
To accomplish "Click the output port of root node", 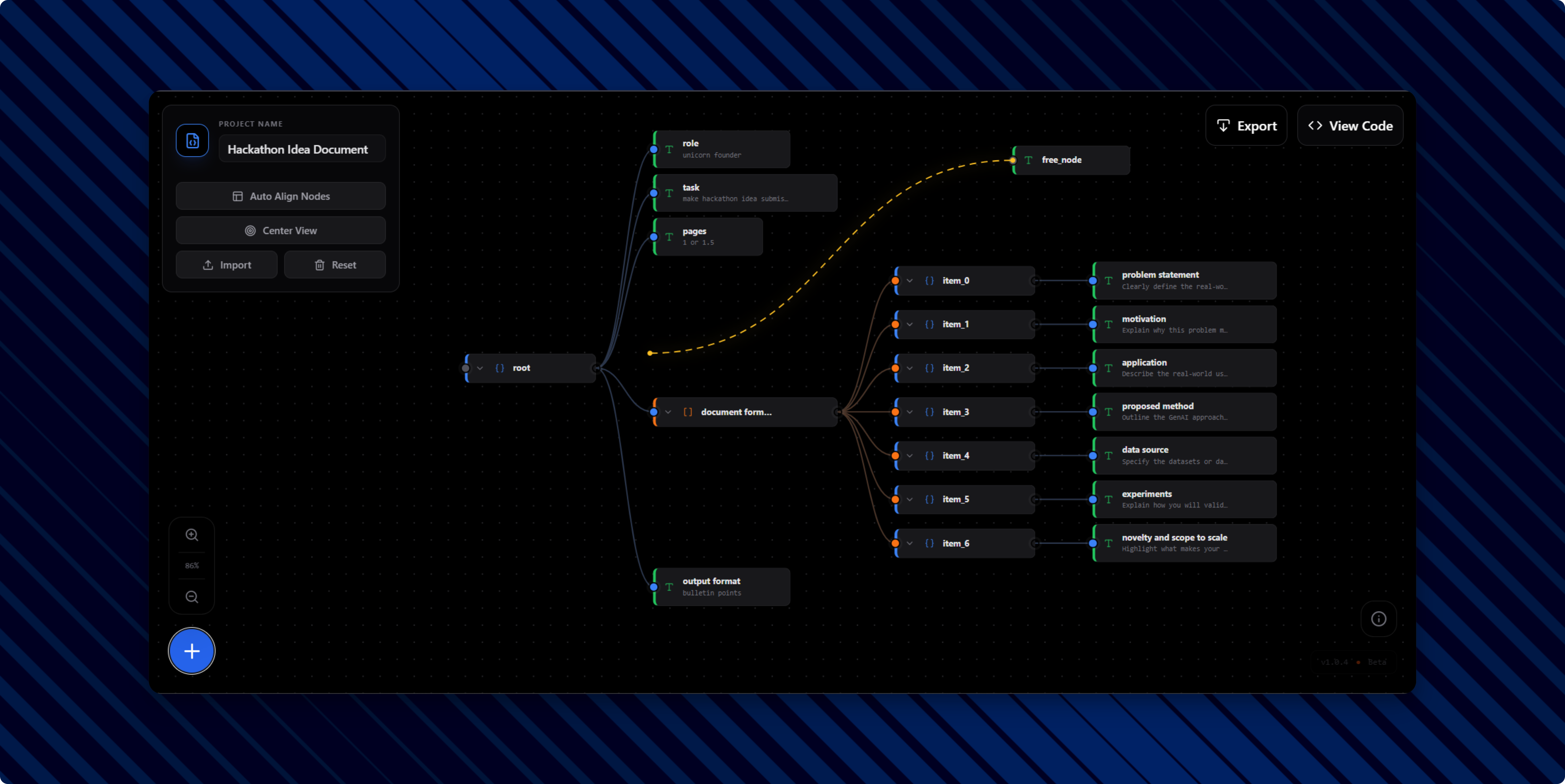I will [x=597, y=368].
